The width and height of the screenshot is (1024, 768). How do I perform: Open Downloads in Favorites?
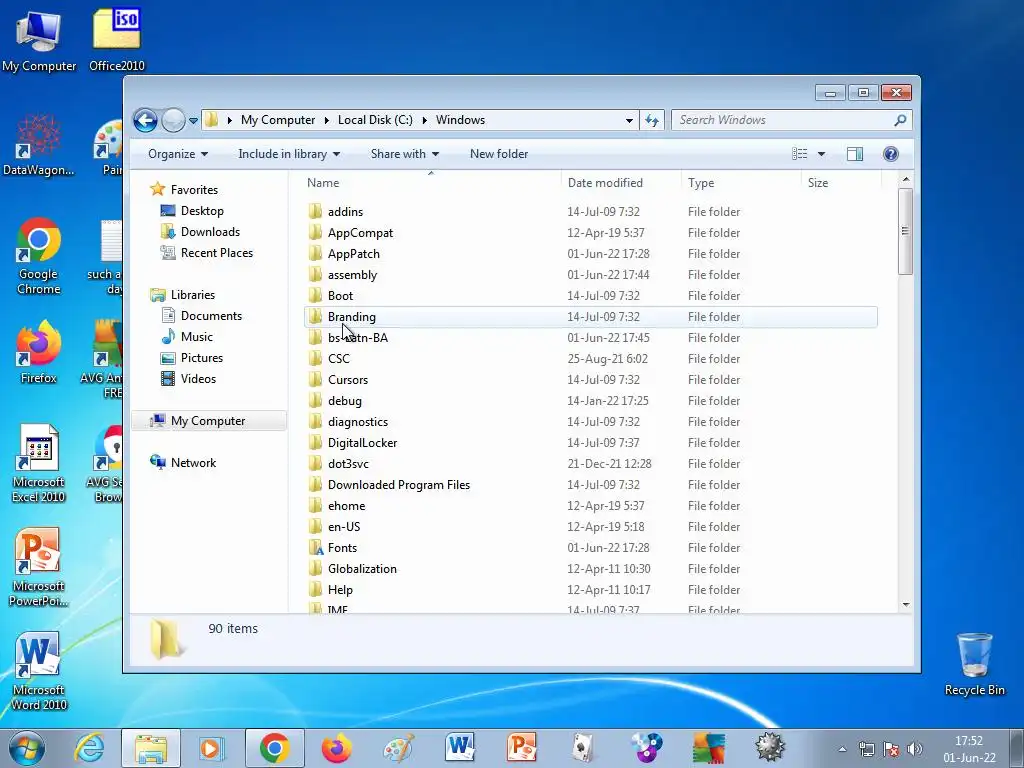210,232
